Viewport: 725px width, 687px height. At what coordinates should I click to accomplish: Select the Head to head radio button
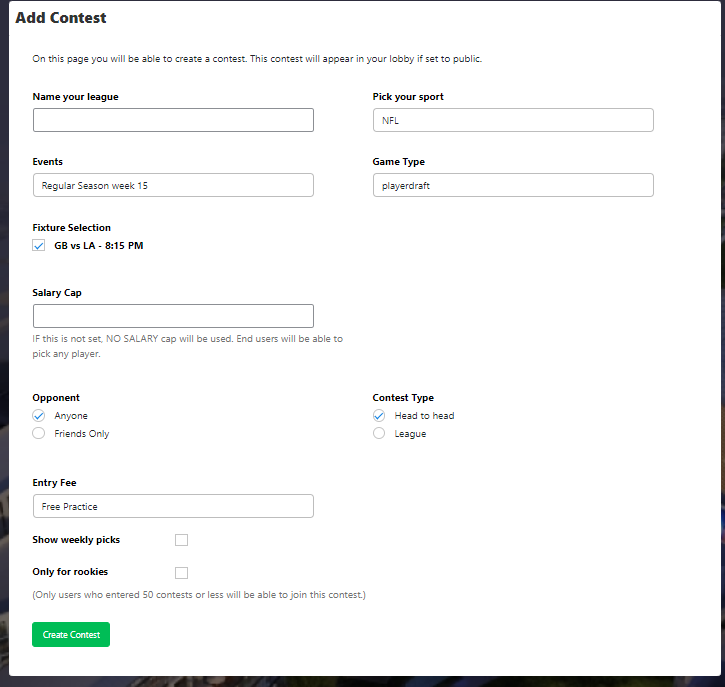379,416
